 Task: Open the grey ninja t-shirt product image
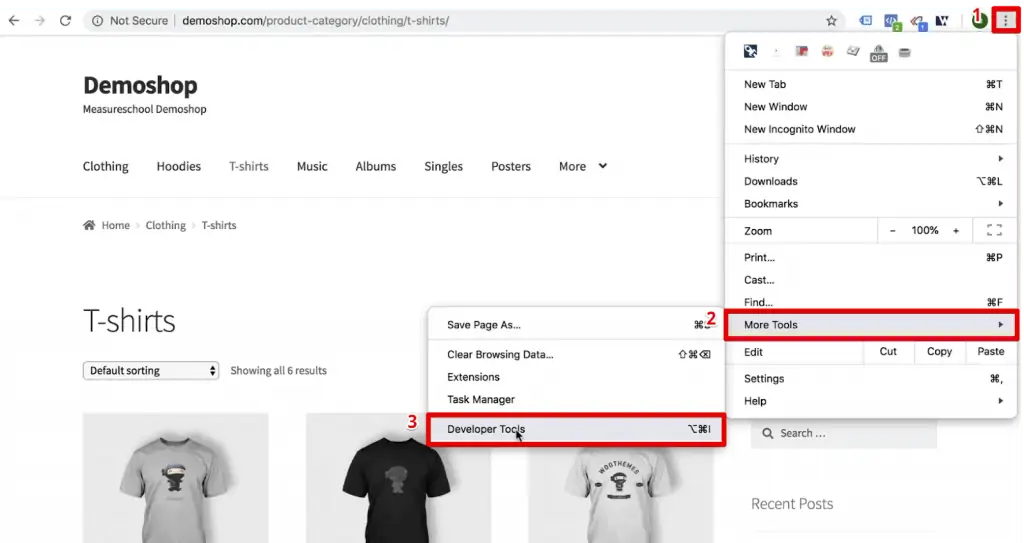pyautogui.click(x=175, y=478)
